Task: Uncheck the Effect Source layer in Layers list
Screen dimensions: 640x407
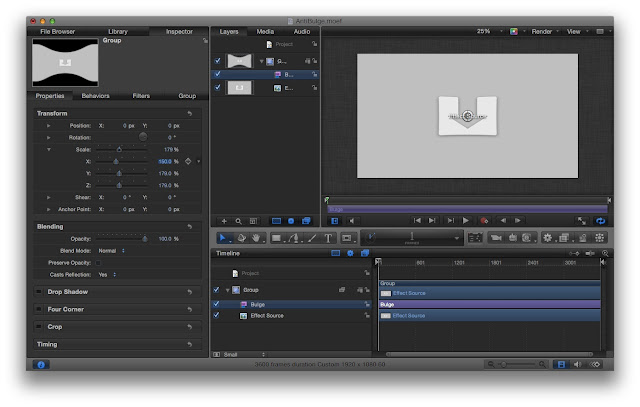Action: coord(218,87)
